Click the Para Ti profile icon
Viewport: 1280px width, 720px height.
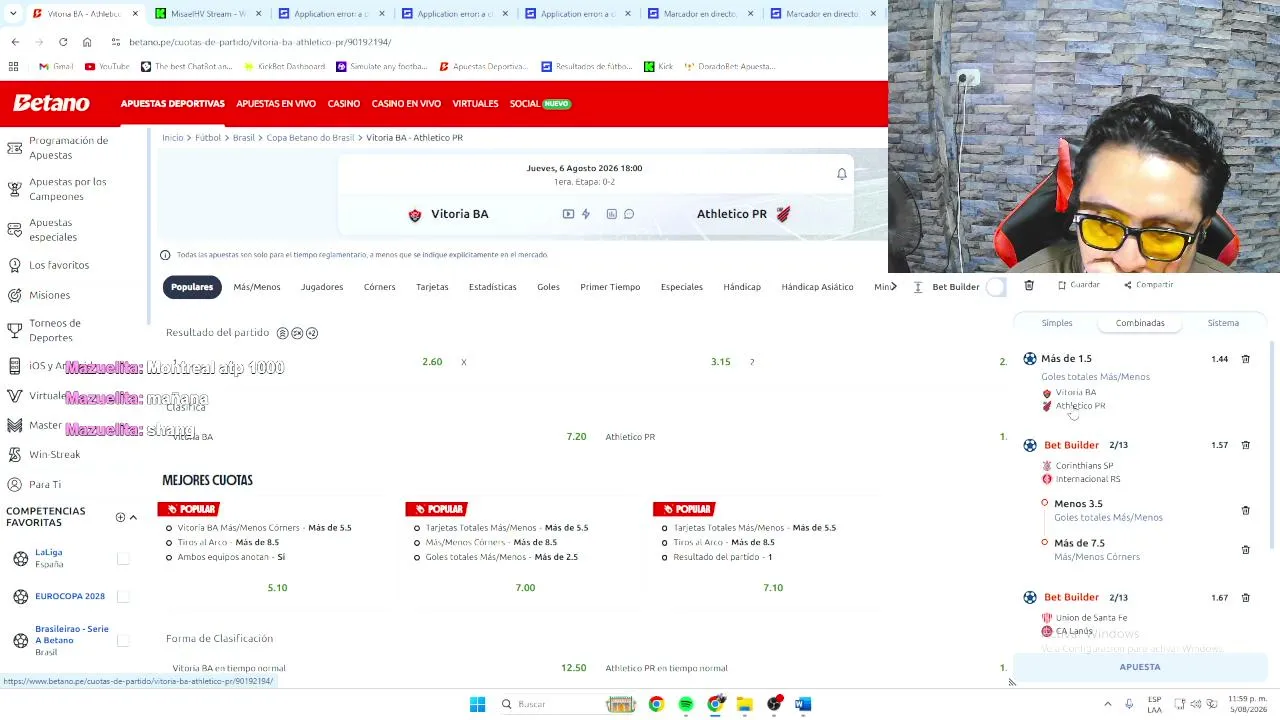coord(14,484)
